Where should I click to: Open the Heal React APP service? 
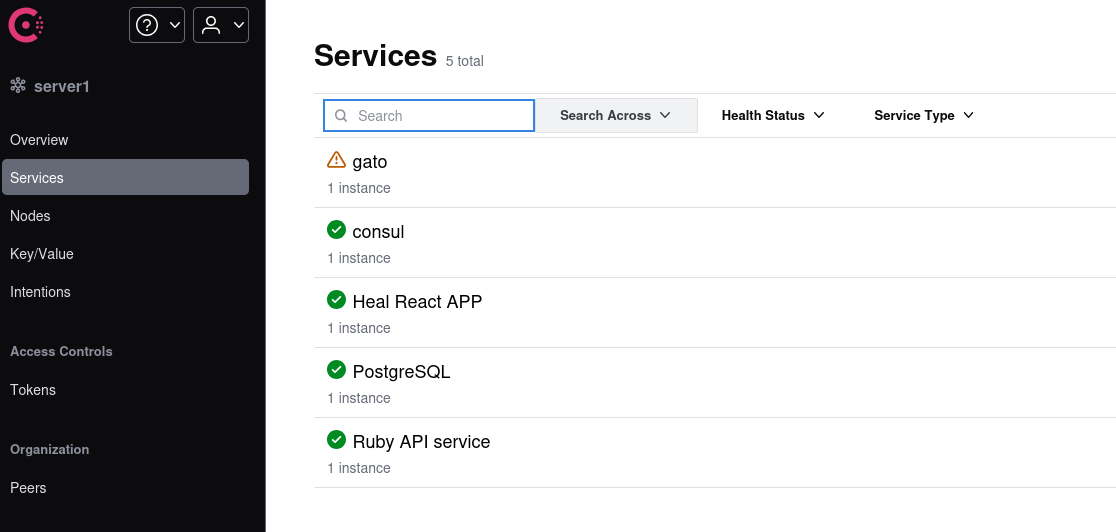pyautogui.click(x=417, y=302)
